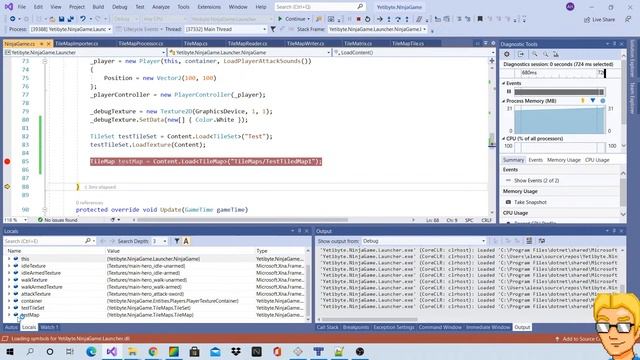Click the Step Over debug icon

[x=398, y=19]
